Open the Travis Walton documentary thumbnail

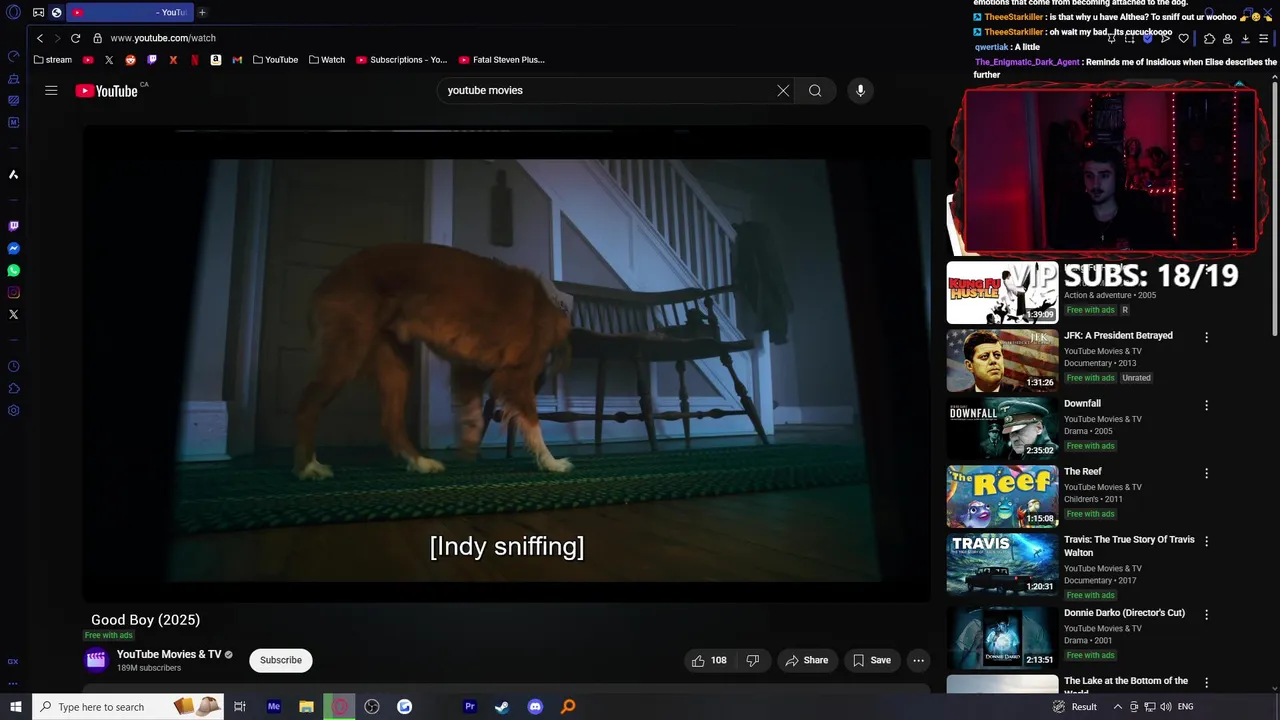pyautogui.click(x=1002, y=565)
